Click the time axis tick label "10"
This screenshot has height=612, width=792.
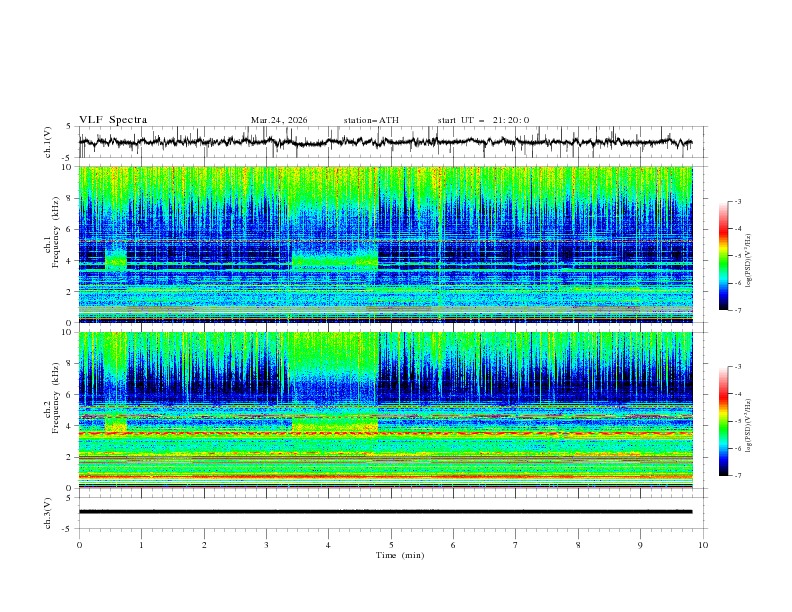pyautogui.click(x=703, y=545)
